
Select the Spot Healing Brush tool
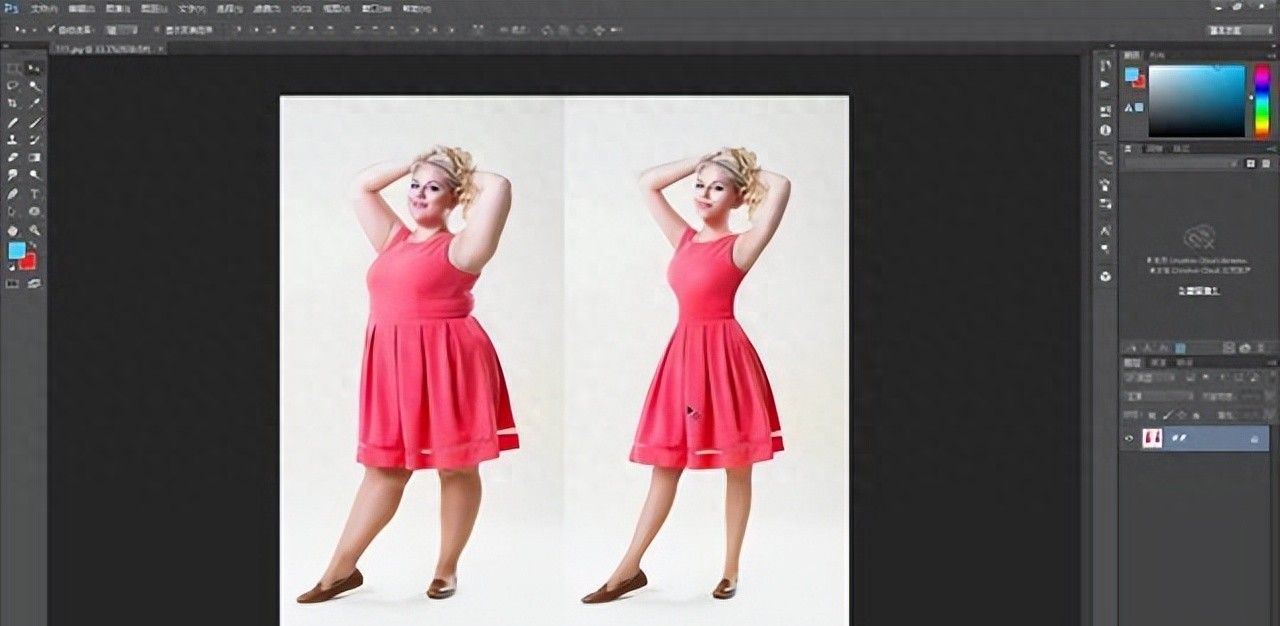click(x=12, y=123)
